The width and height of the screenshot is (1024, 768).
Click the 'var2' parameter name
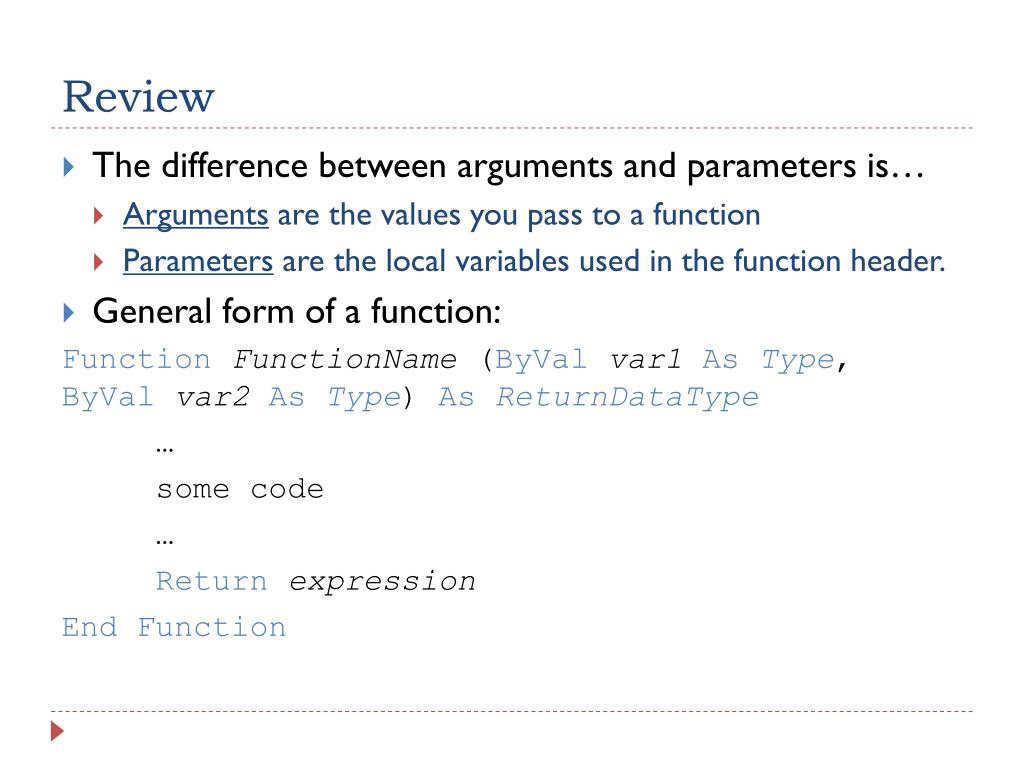(212, 397)
